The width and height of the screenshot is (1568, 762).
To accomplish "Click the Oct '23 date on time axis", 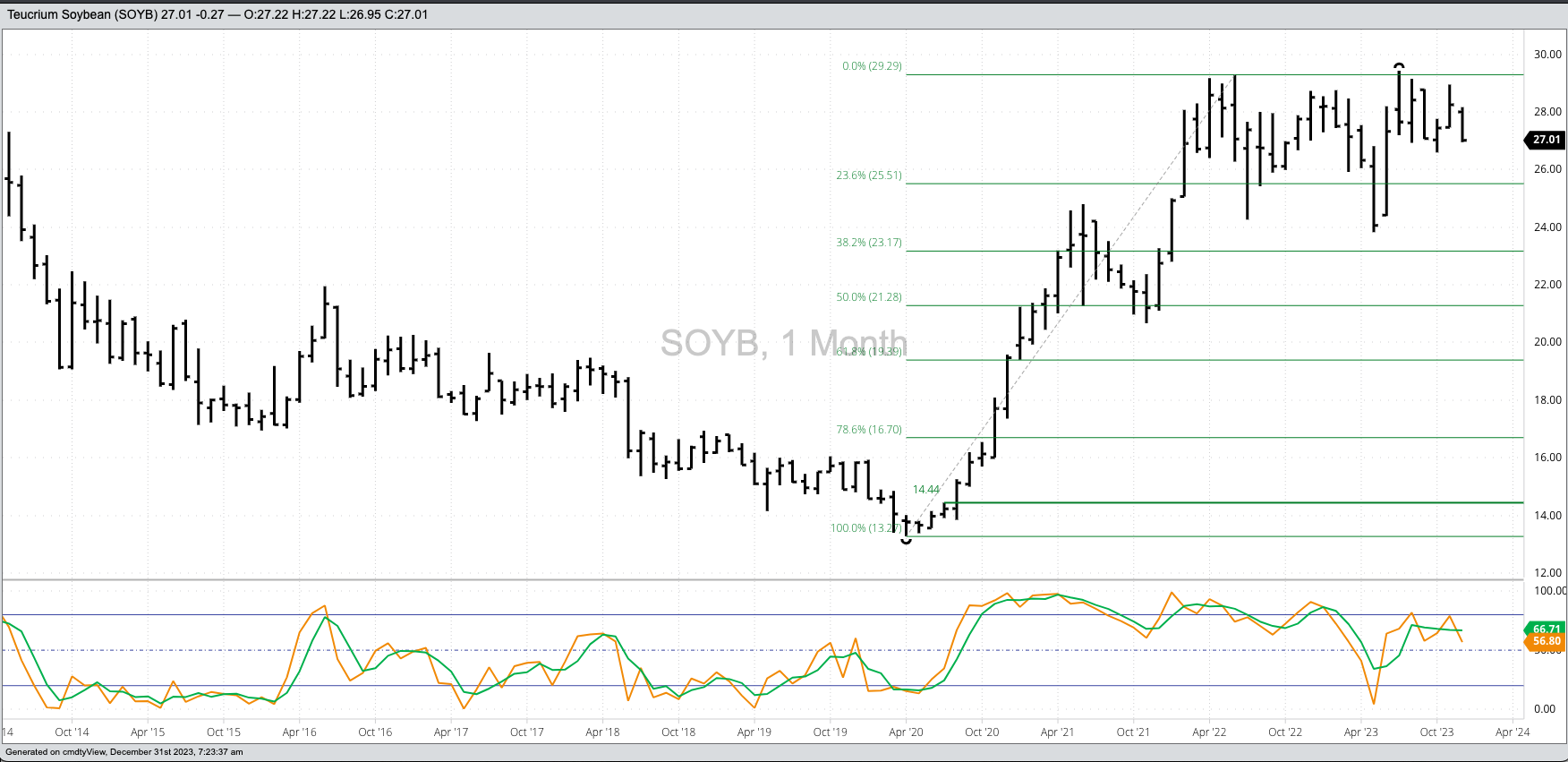I will [x=1436, y=732].
